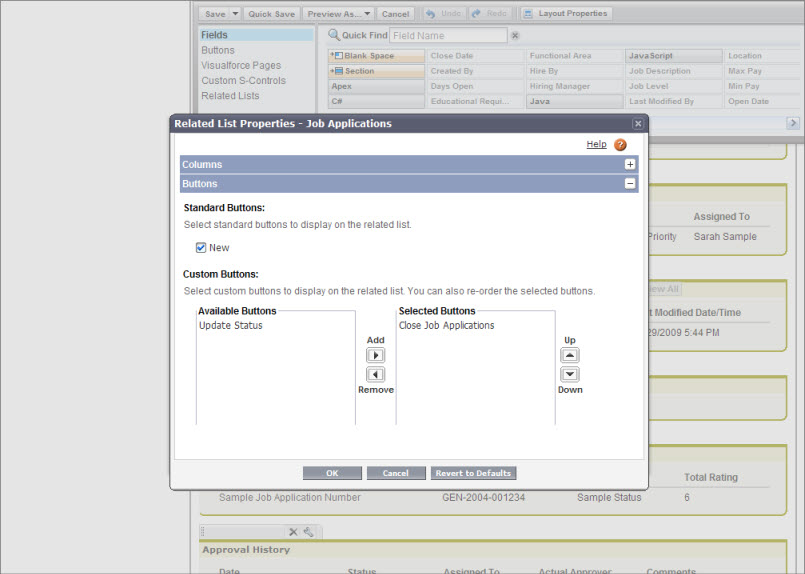The height and width of the screenshot is (574, 805).
Task: Click the C# field in palette
Action: click(376, 101)
